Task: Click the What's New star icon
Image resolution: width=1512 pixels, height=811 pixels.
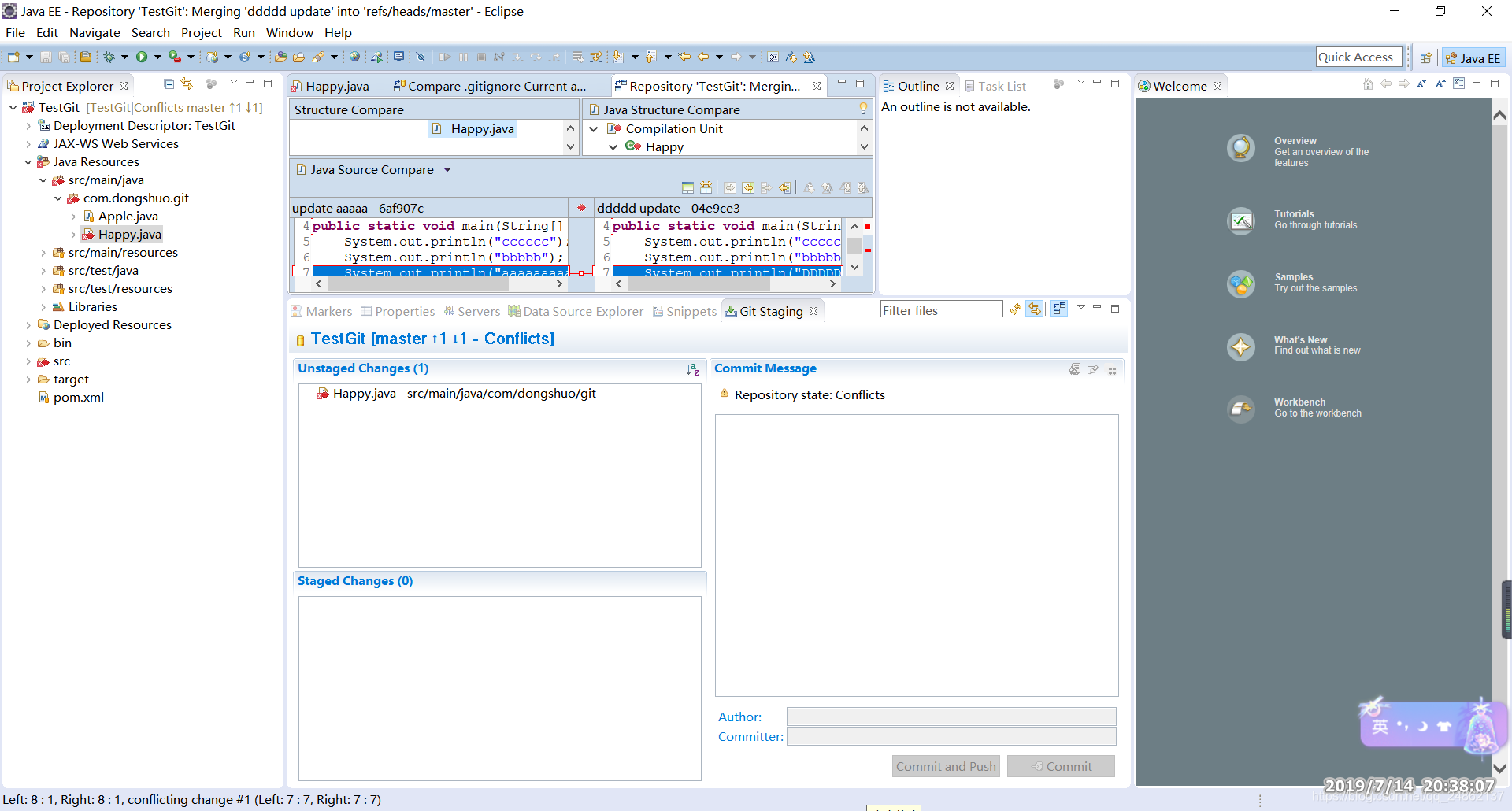Action: point(1241,346)
